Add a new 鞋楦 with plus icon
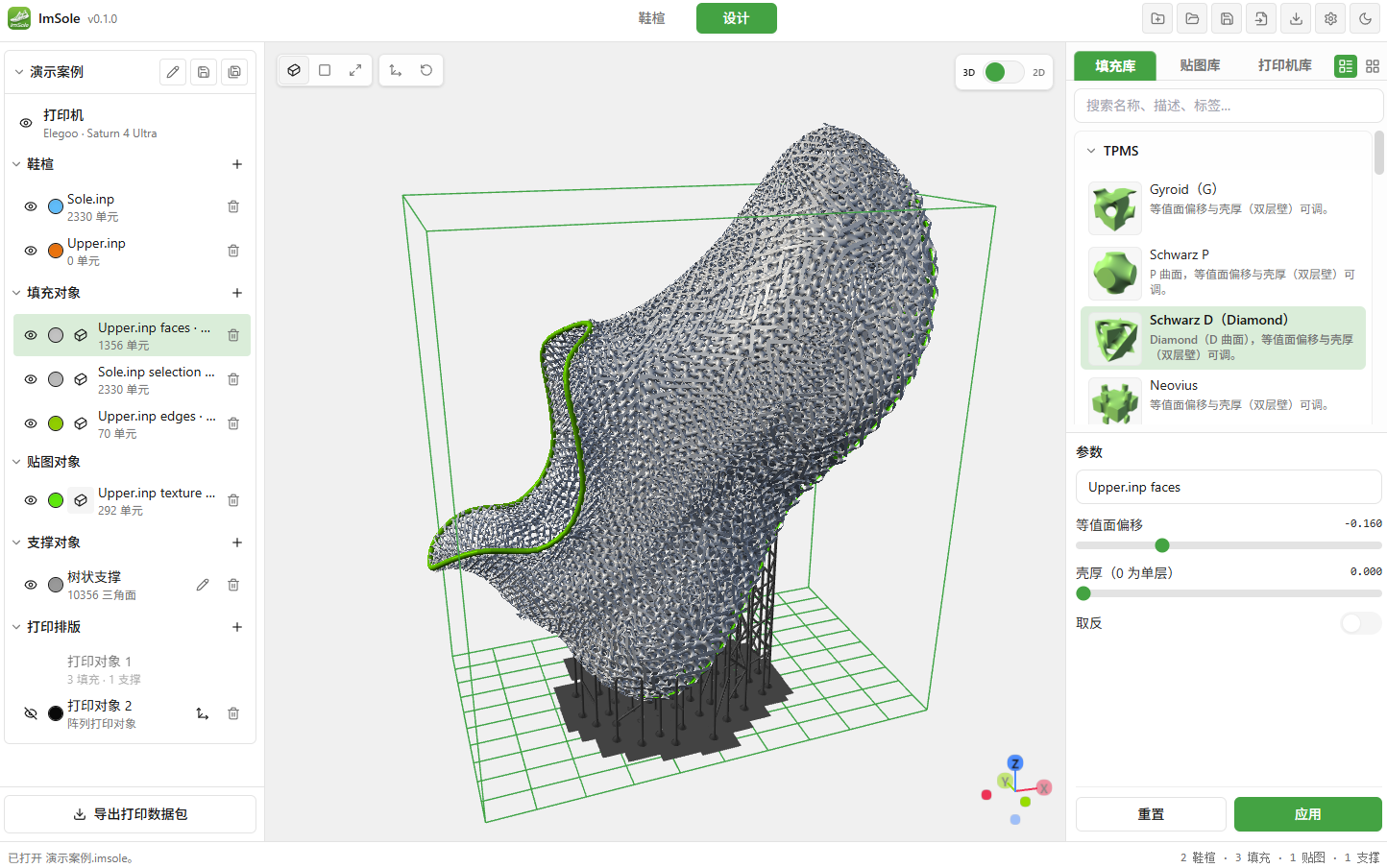Viewport: 1387px width, 868px height. click(x=237, y=164)
